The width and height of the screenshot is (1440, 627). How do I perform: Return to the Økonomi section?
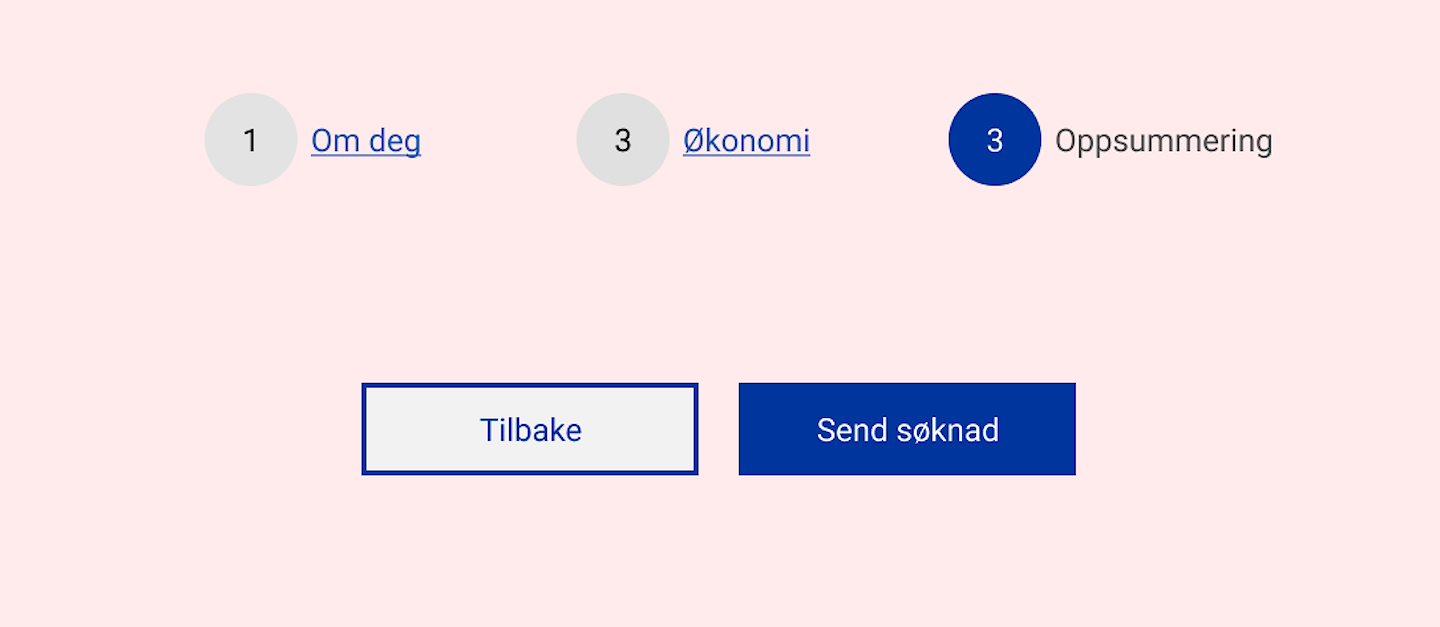(x=746, y=141)
